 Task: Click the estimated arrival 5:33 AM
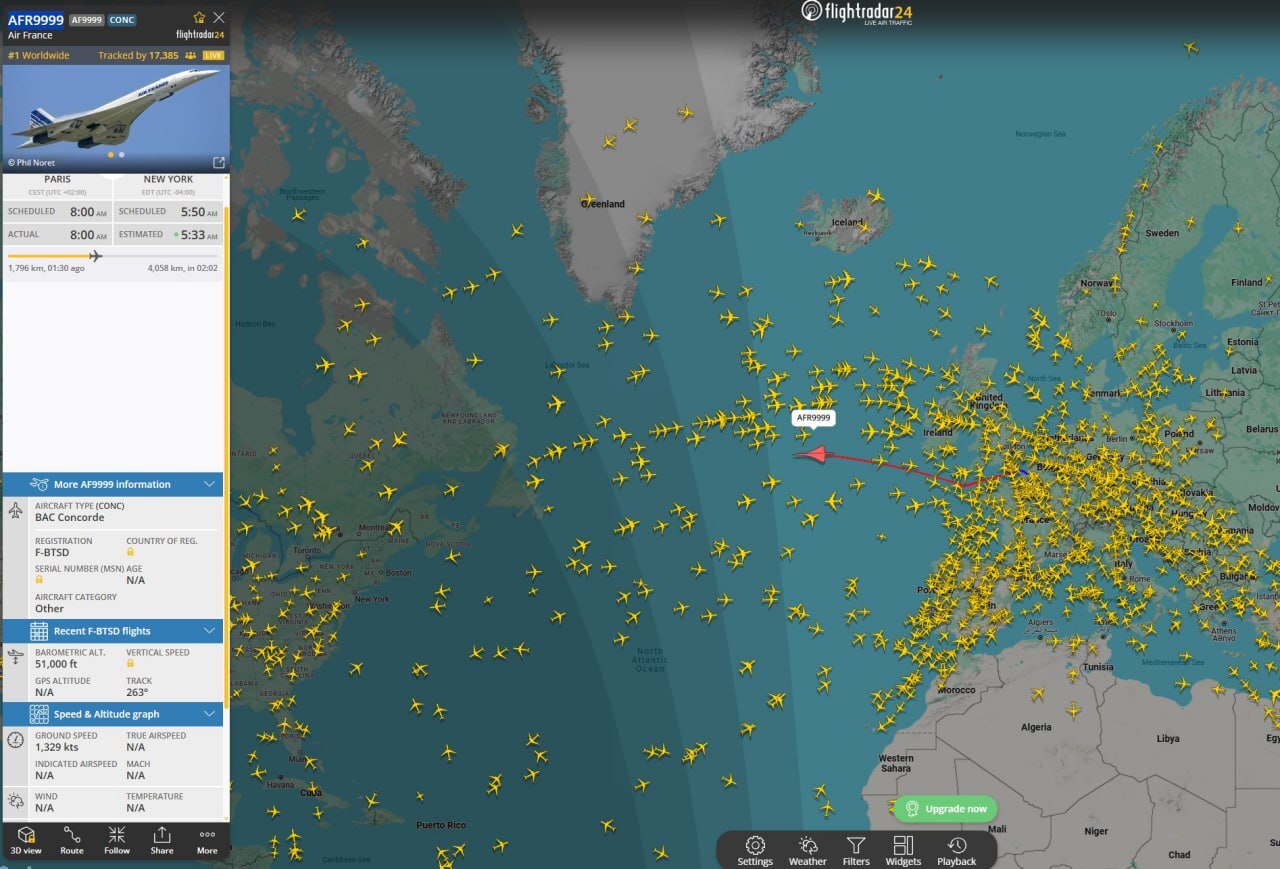(x=200, y=235)
